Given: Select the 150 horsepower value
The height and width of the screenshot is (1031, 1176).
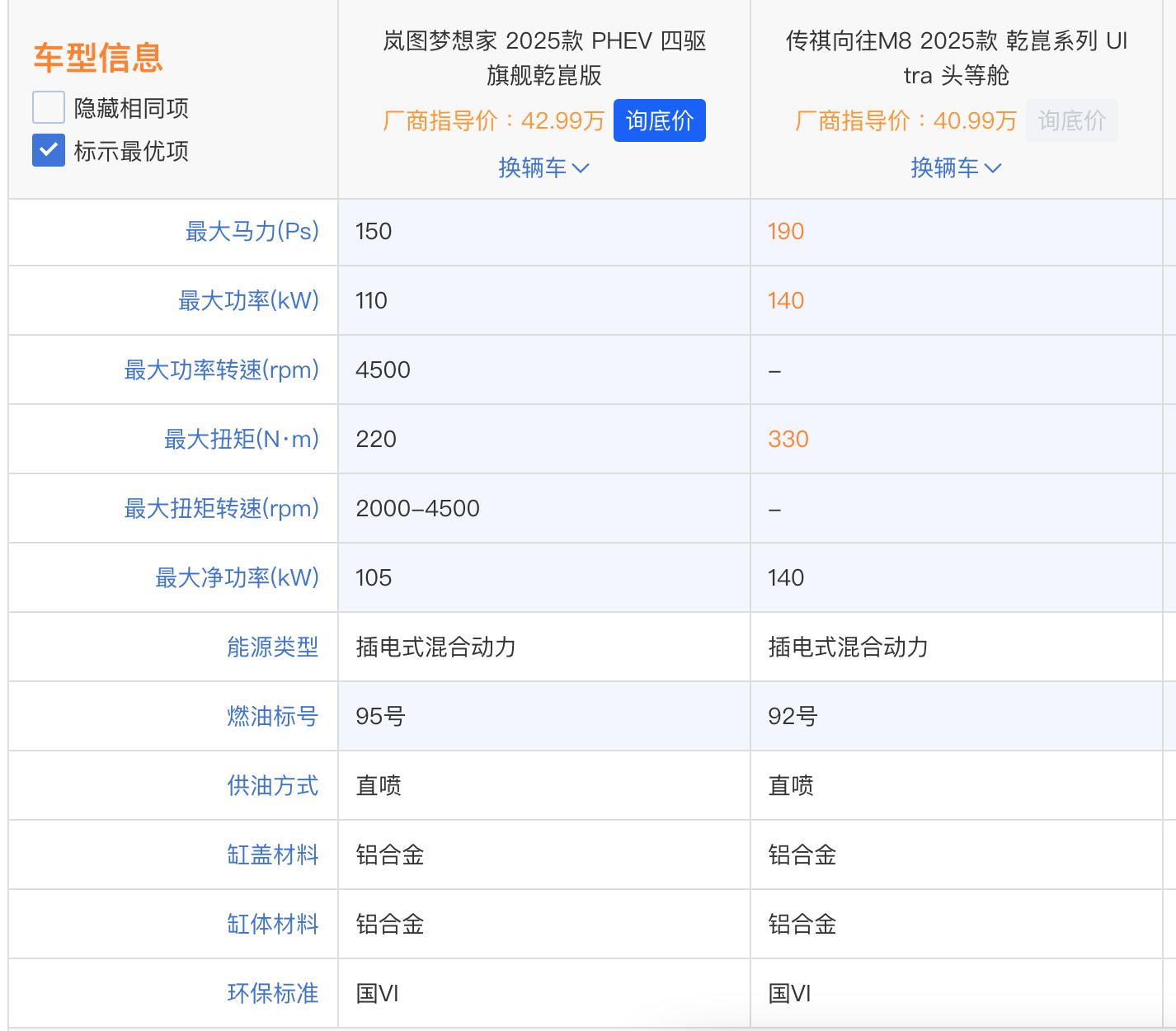Looking at the screenshot, I should 374,231.
